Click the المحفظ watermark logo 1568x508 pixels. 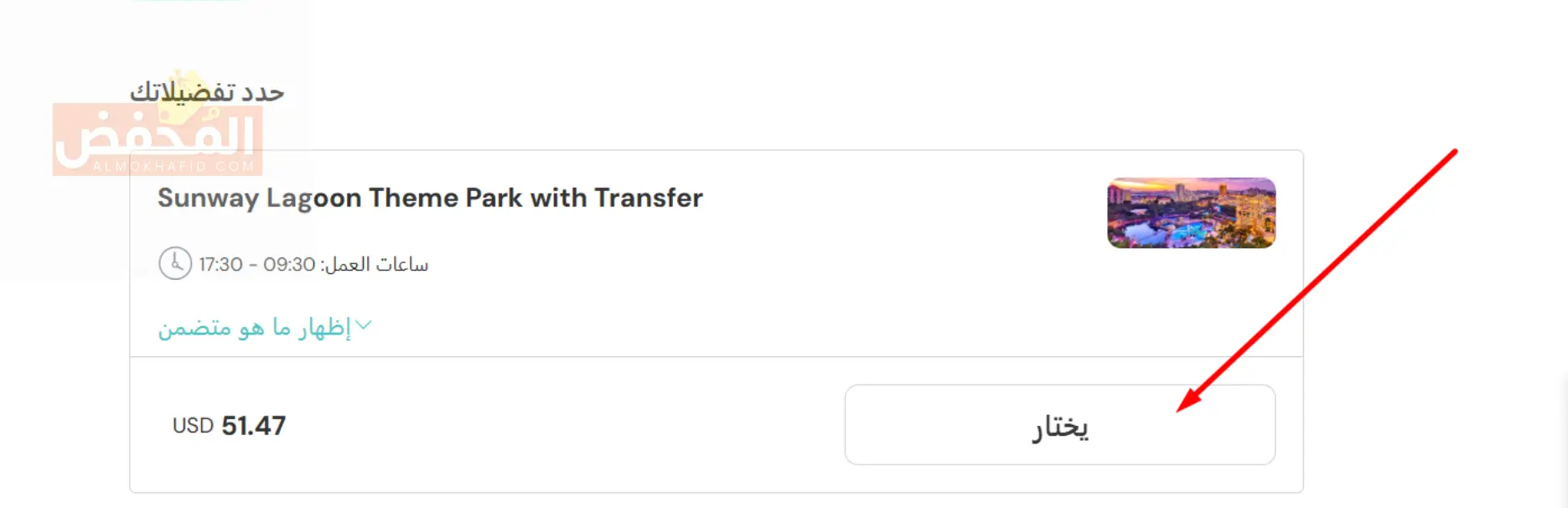click(158, 139)
